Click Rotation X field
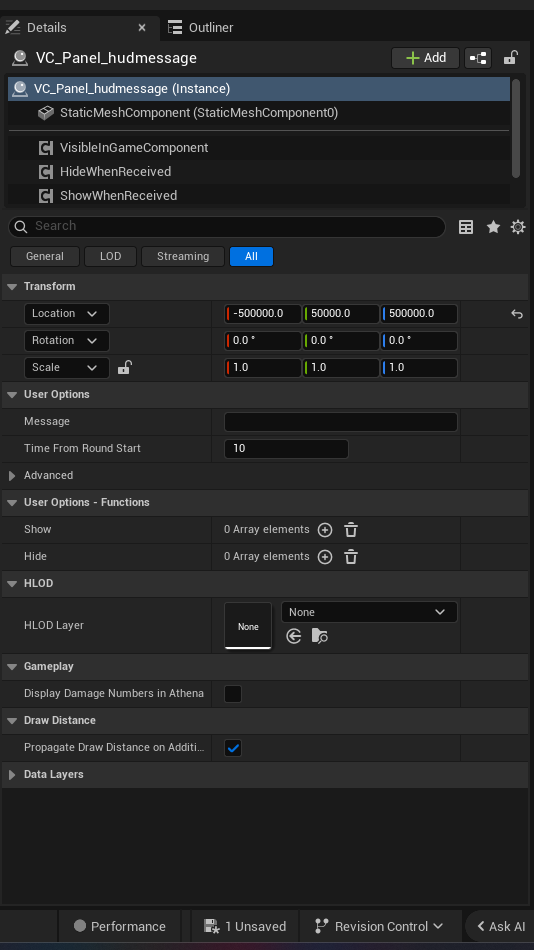The height and width of the screenshot is (950, 534). 263,340
